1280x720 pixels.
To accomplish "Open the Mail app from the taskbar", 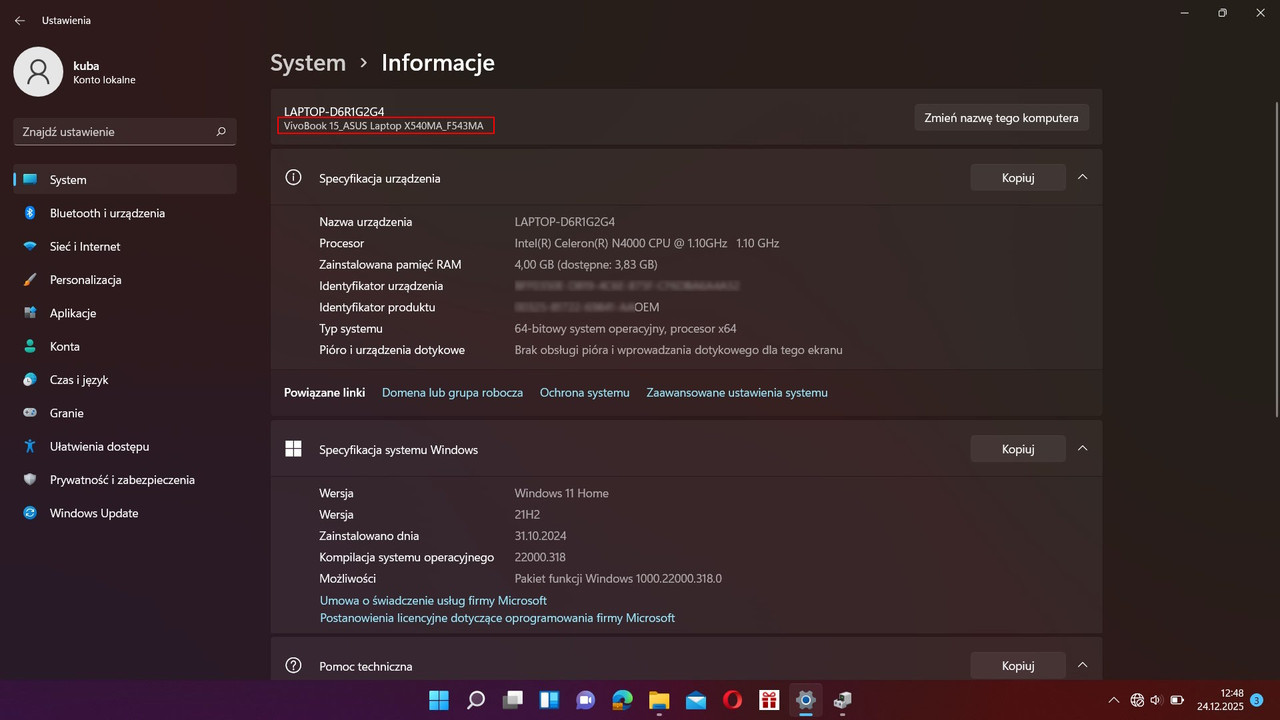I will click(696, 700).
